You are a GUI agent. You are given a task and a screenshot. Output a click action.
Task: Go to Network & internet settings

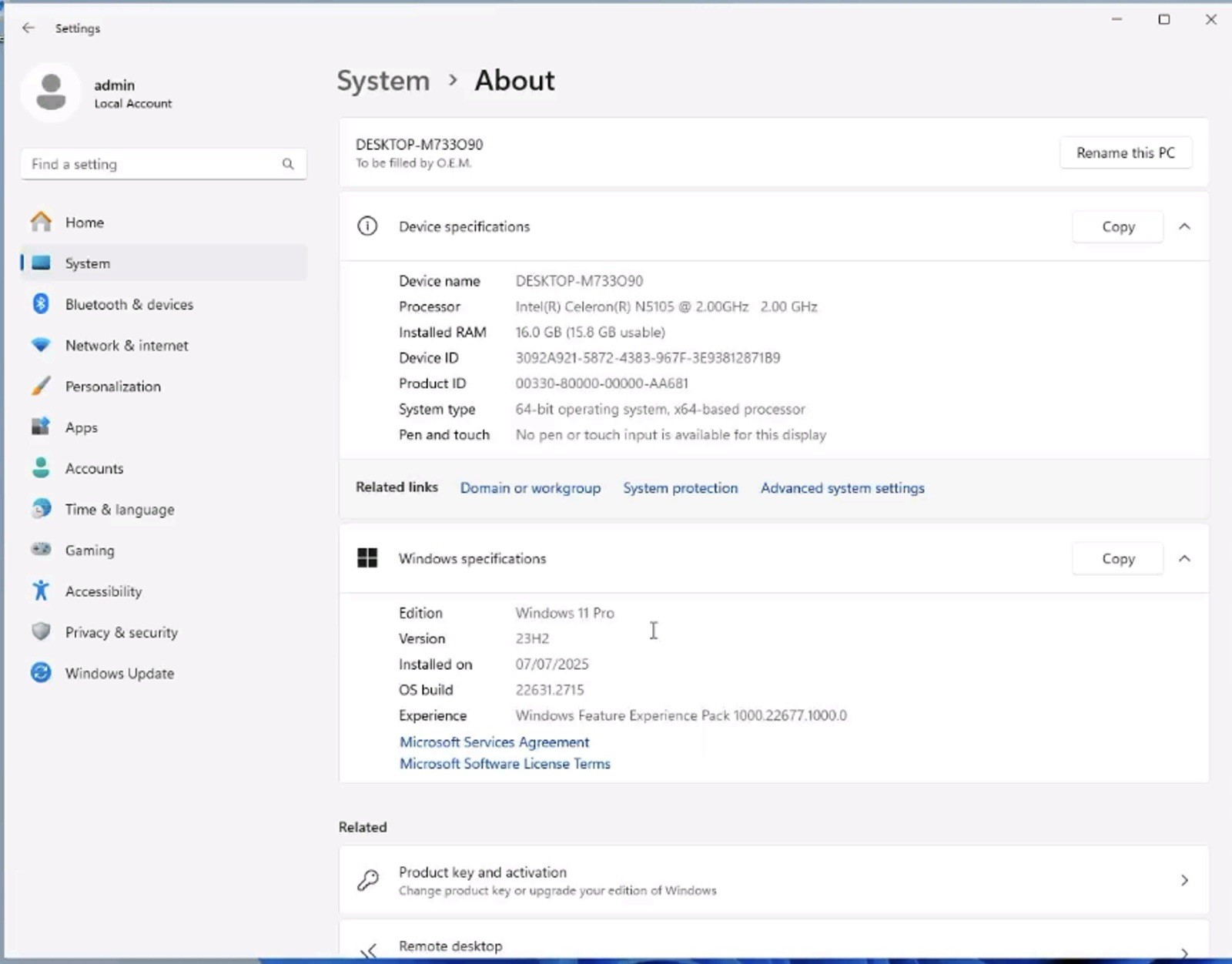click(164, 345)
